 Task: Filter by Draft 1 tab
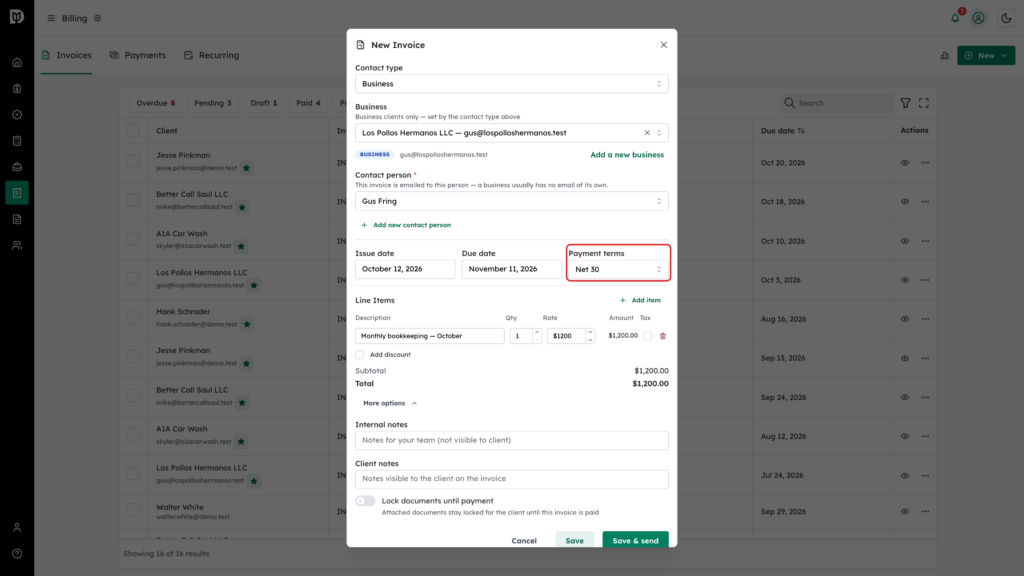click(264, 103)
